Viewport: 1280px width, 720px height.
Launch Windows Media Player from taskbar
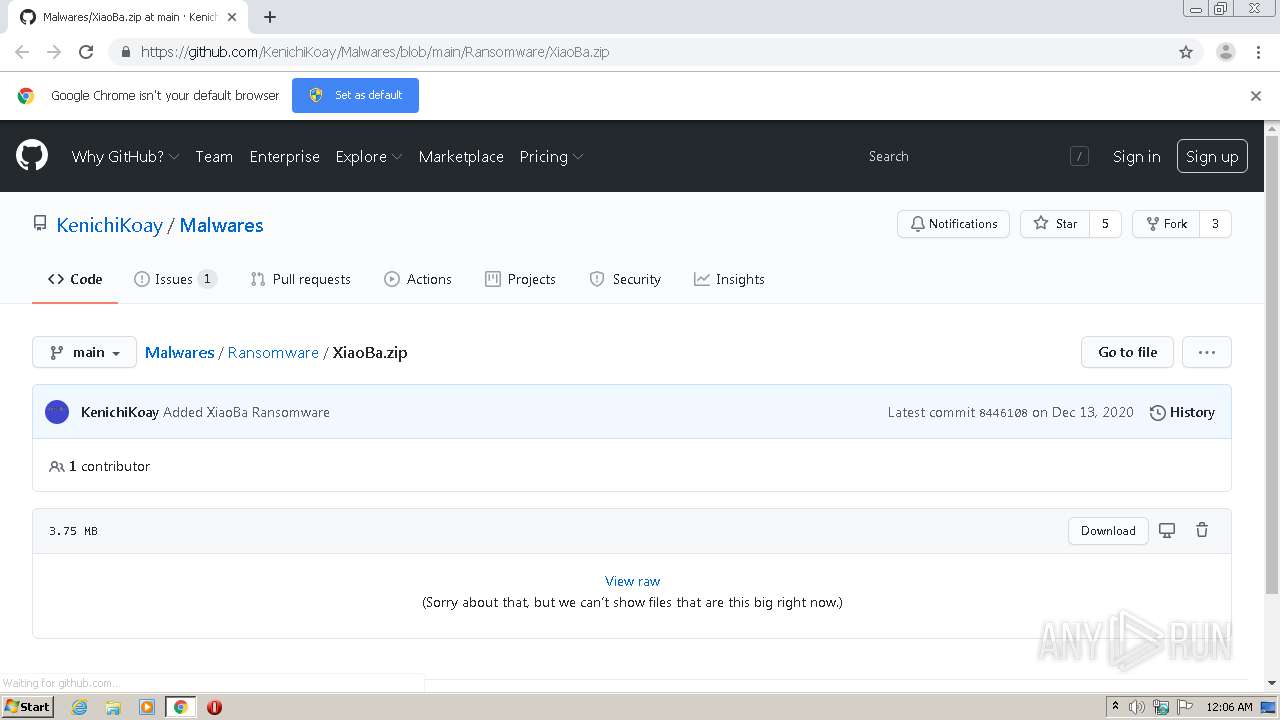[x=147, y=707]
